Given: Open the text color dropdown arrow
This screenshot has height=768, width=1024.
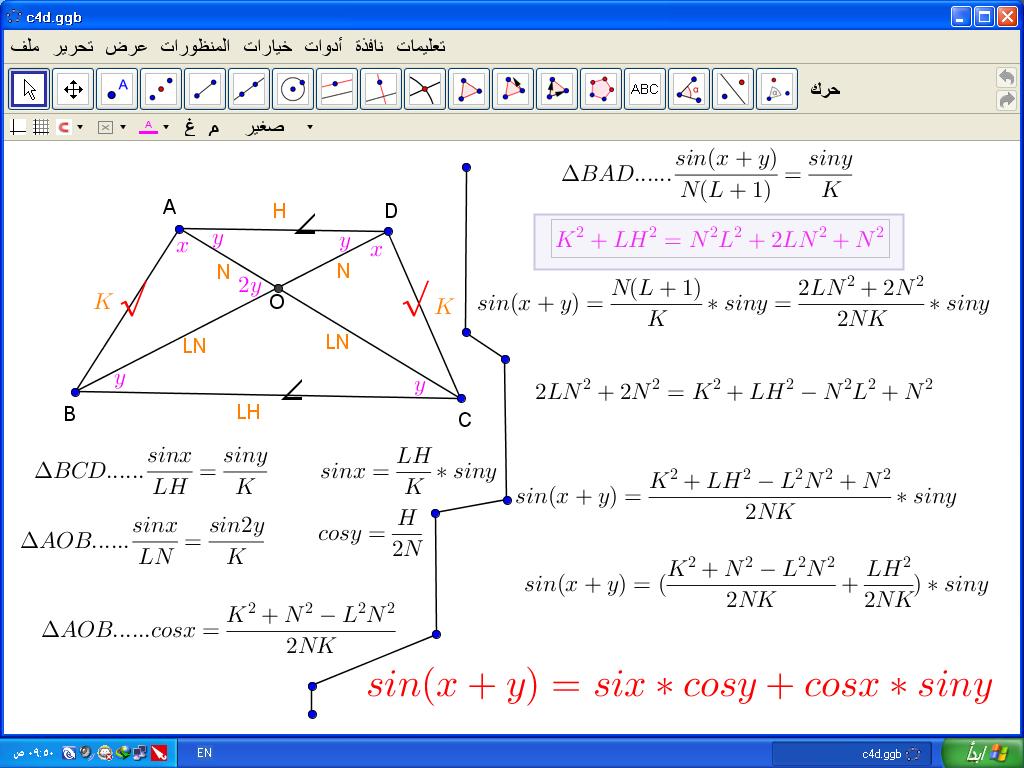Looking at the screenshot, I should [x=165, y=127].
